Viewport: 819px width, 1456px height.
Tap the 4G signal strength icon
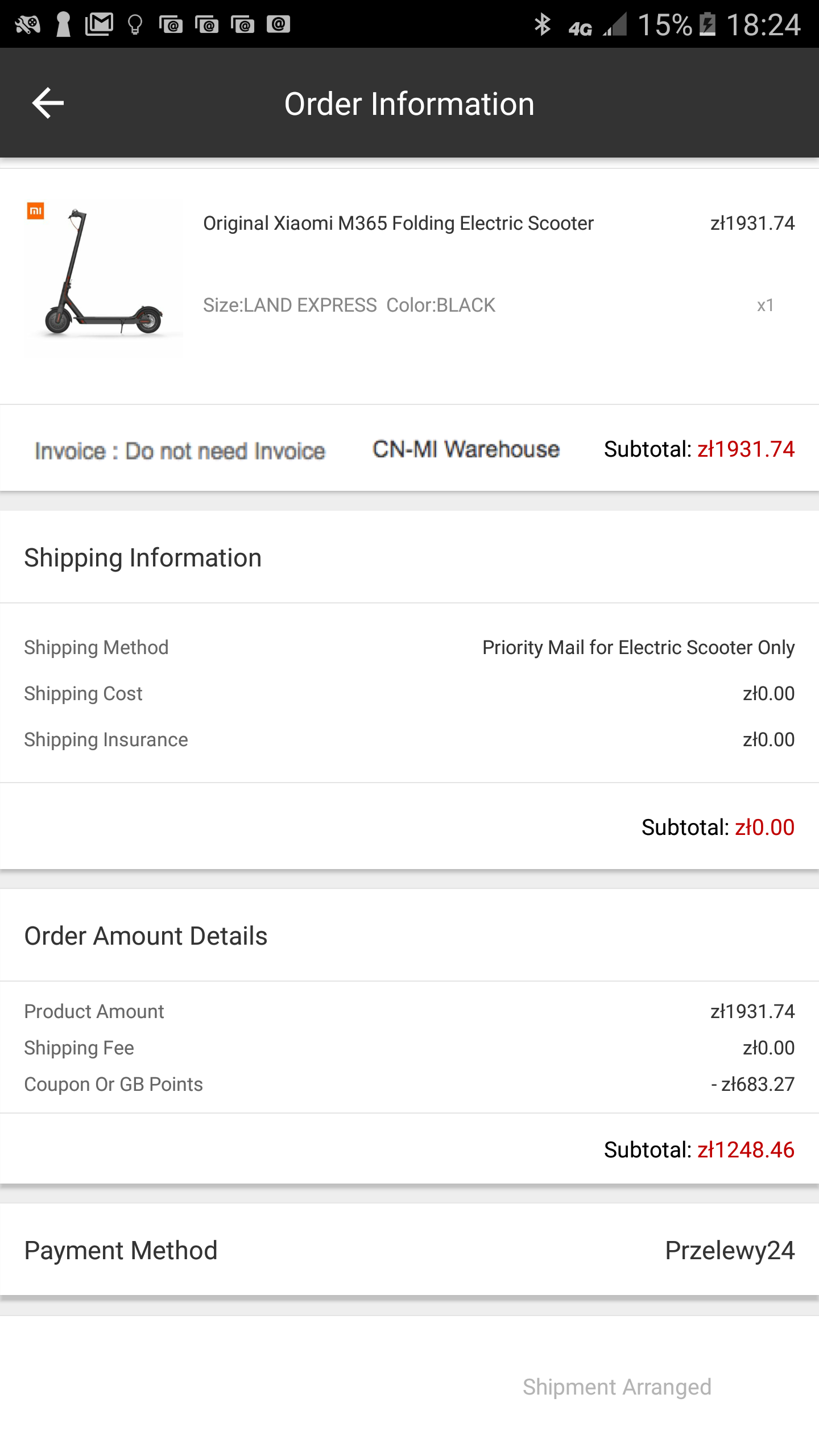615,24
